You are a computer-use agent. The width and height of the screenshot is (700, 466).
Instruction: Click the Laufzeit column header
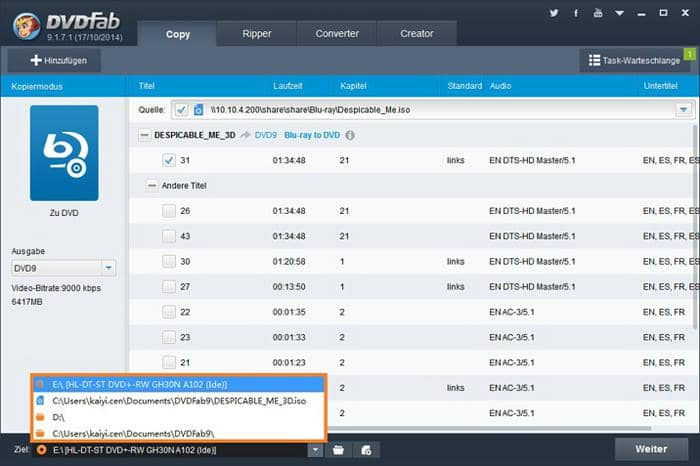pyautogui.click(x=288, y=86)
